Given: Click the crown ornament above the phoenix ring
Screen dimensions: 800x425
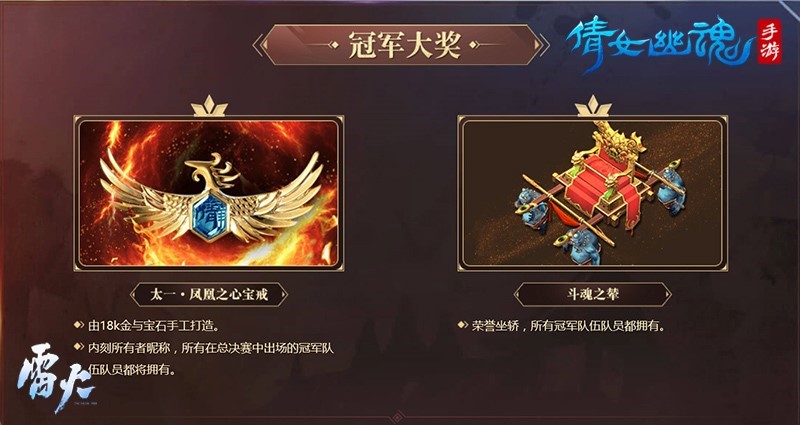Looking at the screenshot, I should [209, 106].
